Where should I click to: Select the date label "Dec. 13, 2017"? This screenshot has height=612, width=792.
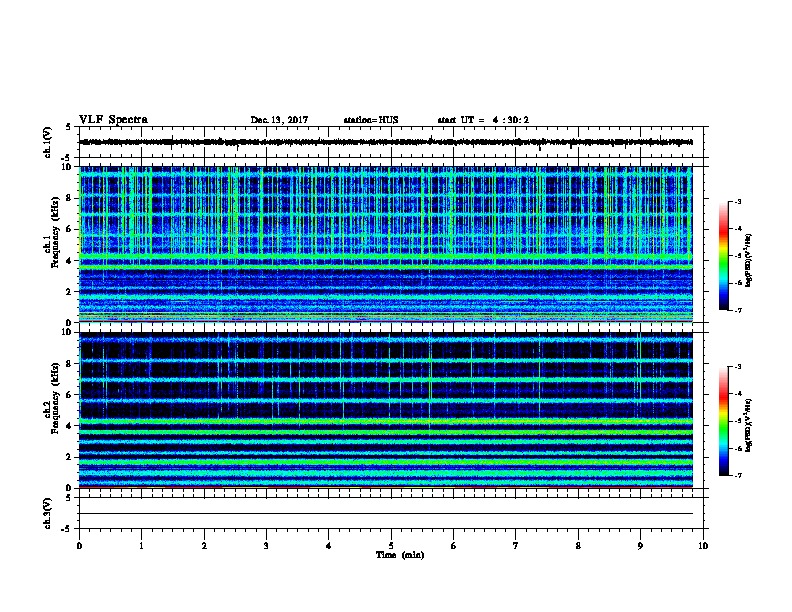click(x=279, y=120)
